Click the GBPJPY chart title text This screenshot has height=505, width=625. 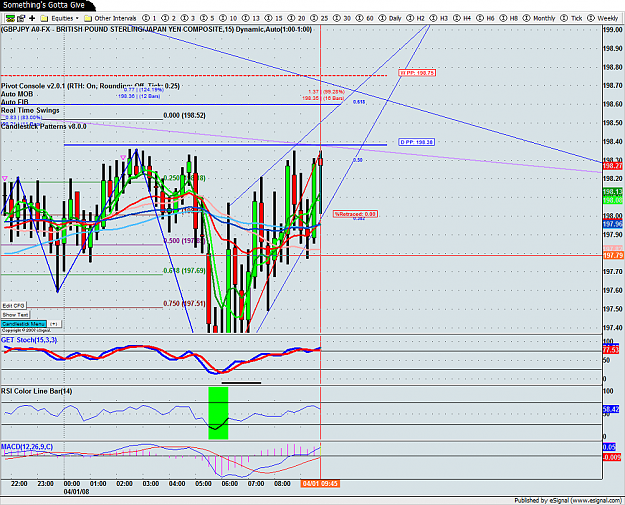coord(156,29)
